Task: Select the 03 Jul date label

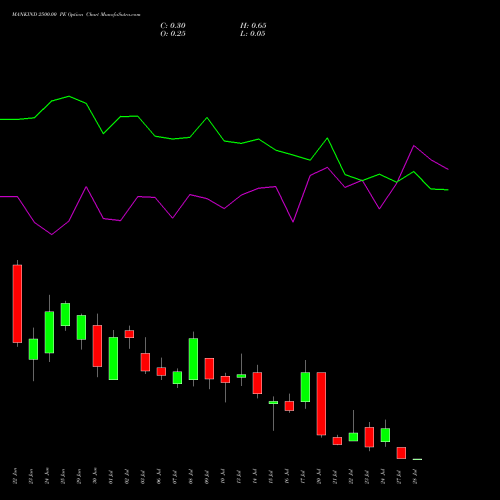Action: [x=143, y=476]
